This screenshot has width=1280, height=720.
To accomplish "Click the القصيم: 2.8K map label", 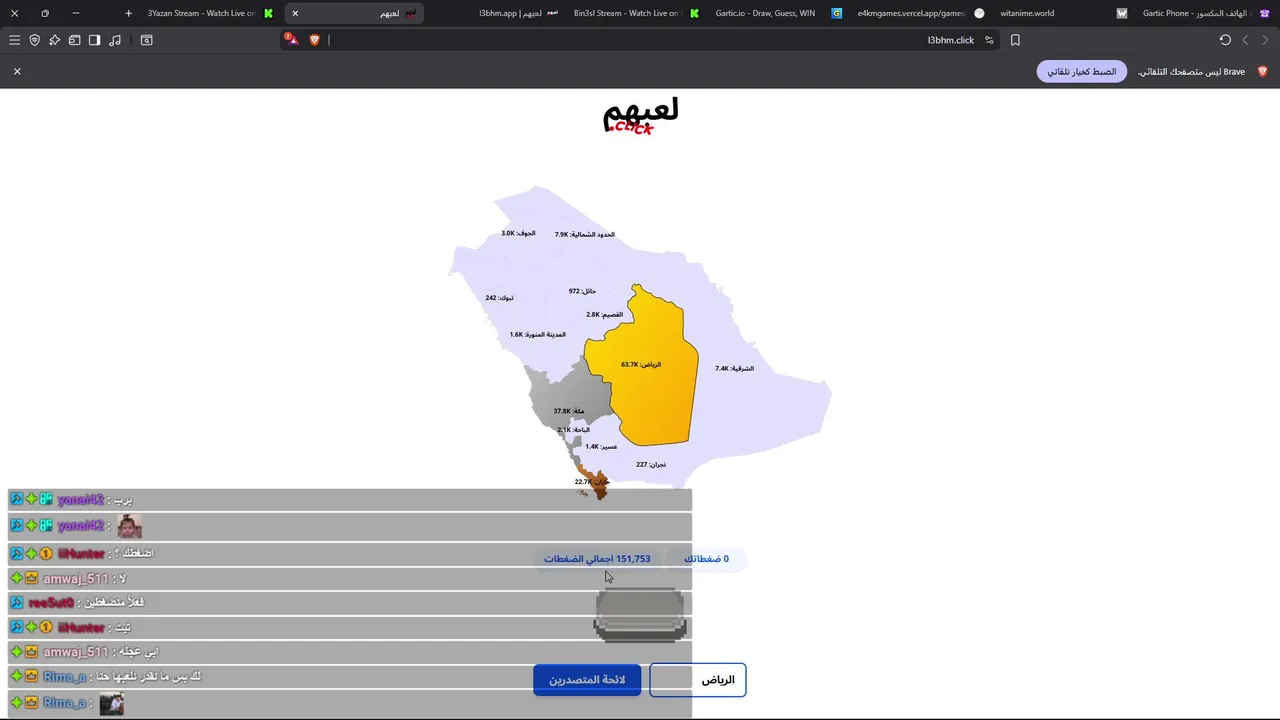I will coord(604,315).
